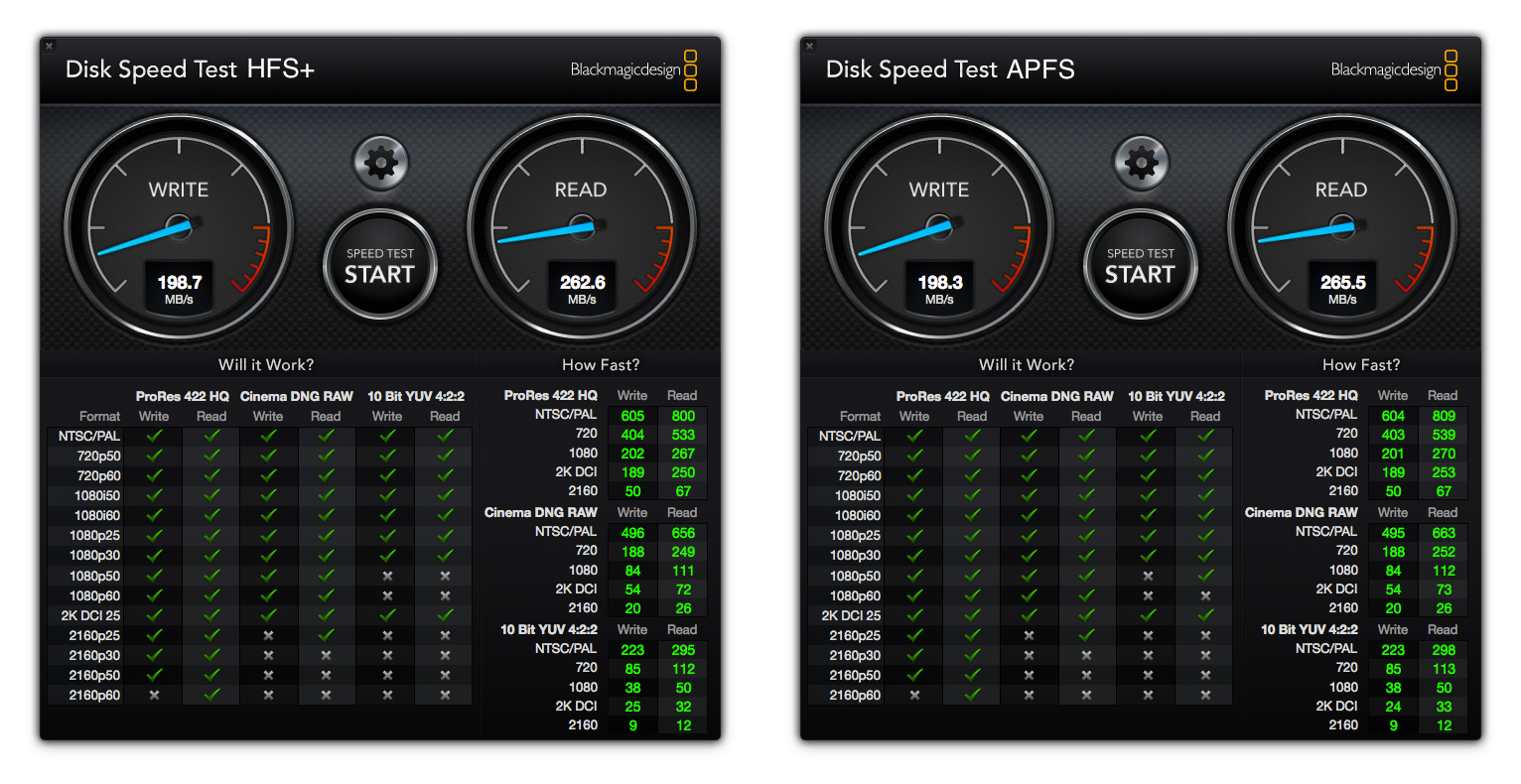Click 2160p60 ProRes write X mark in HFS+ window
This screenshot has height=784, width=1521.
click(154, 695)
